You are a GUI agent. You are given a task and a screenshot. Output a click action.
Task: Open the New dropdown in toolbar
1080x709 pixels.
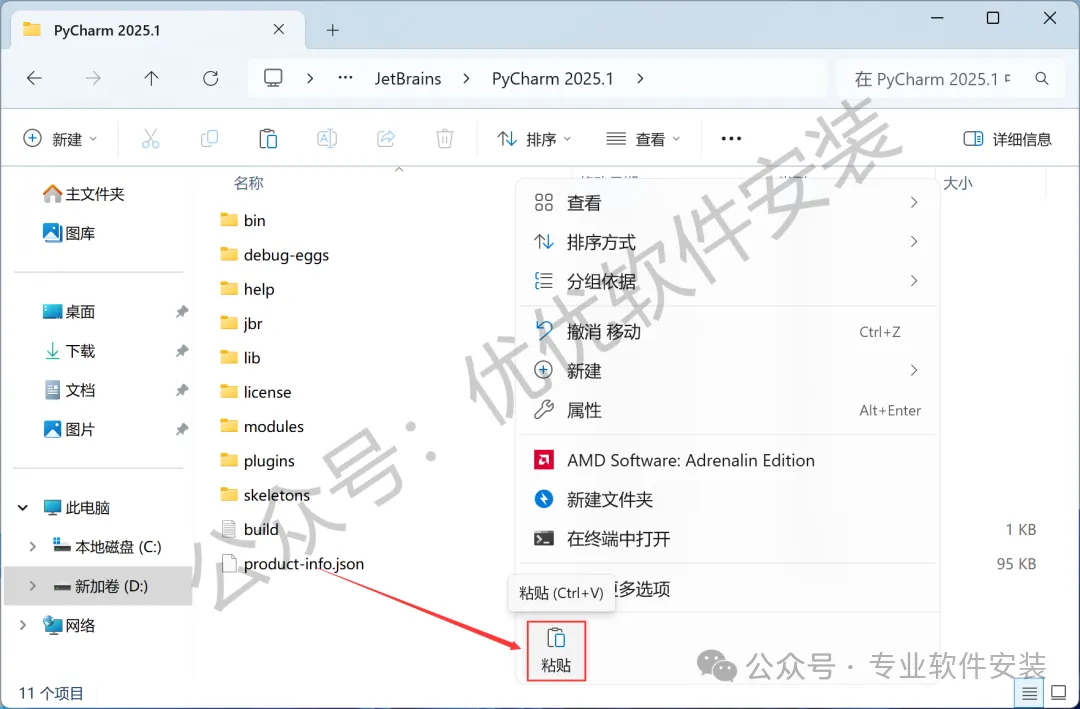pos(60,139)
